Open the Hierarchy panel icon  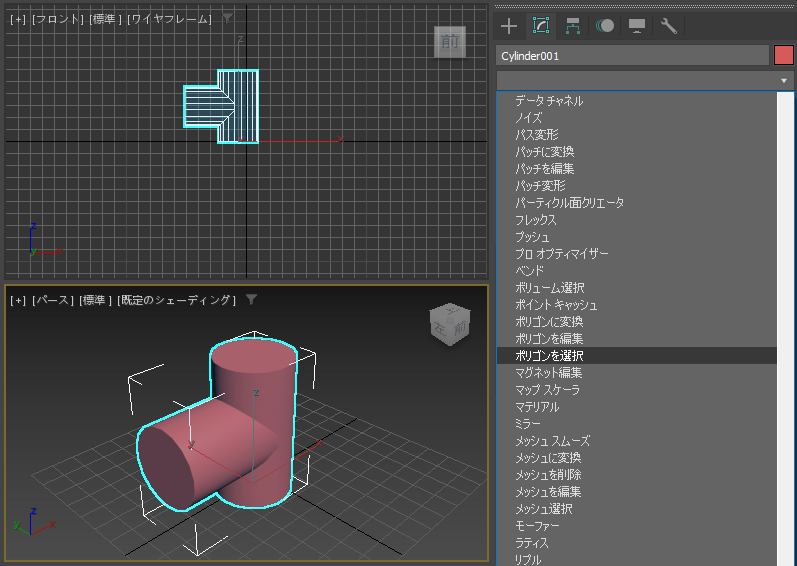[x=573, y=26]
